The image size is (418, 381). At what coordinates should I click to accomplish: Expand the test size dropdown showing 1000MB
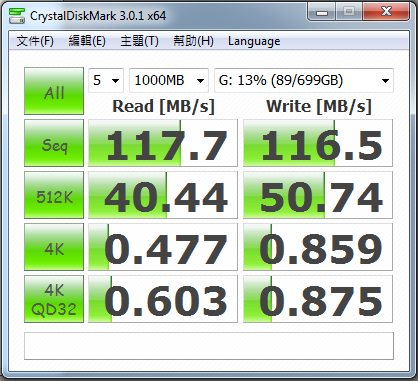click(x=169, y=80)
